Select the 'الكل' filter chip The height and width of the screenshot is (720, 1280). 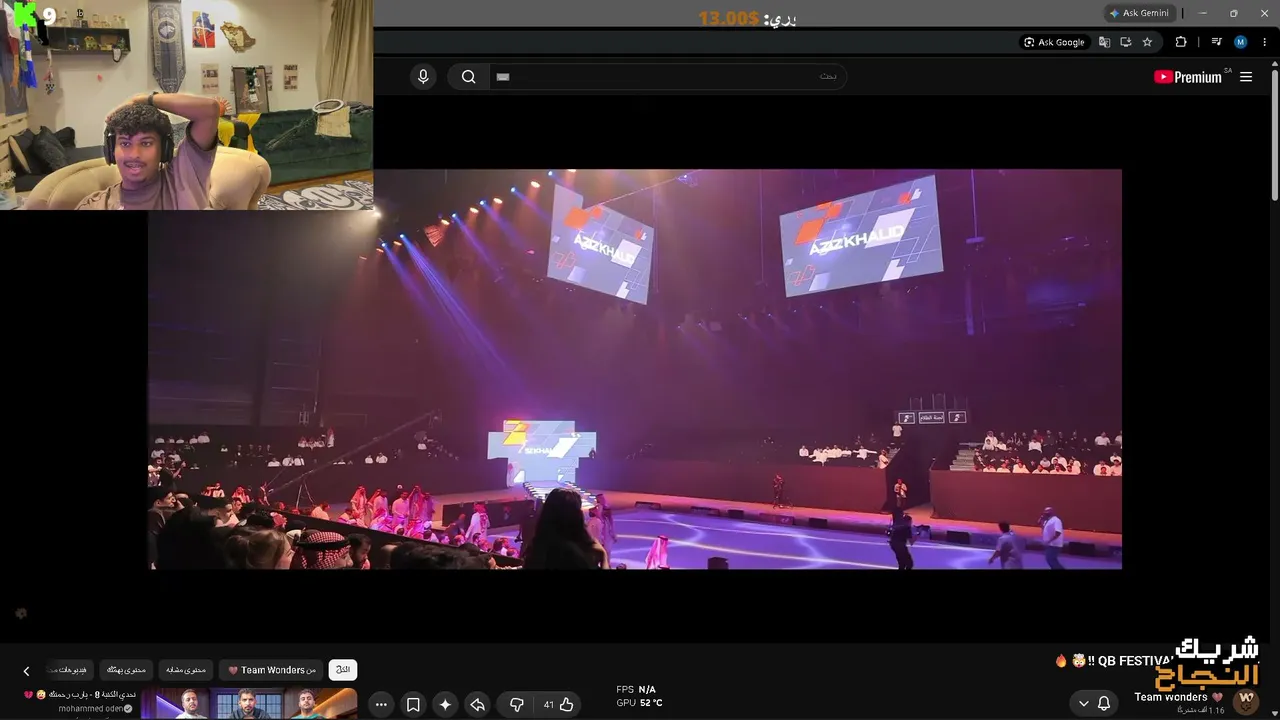343,670
